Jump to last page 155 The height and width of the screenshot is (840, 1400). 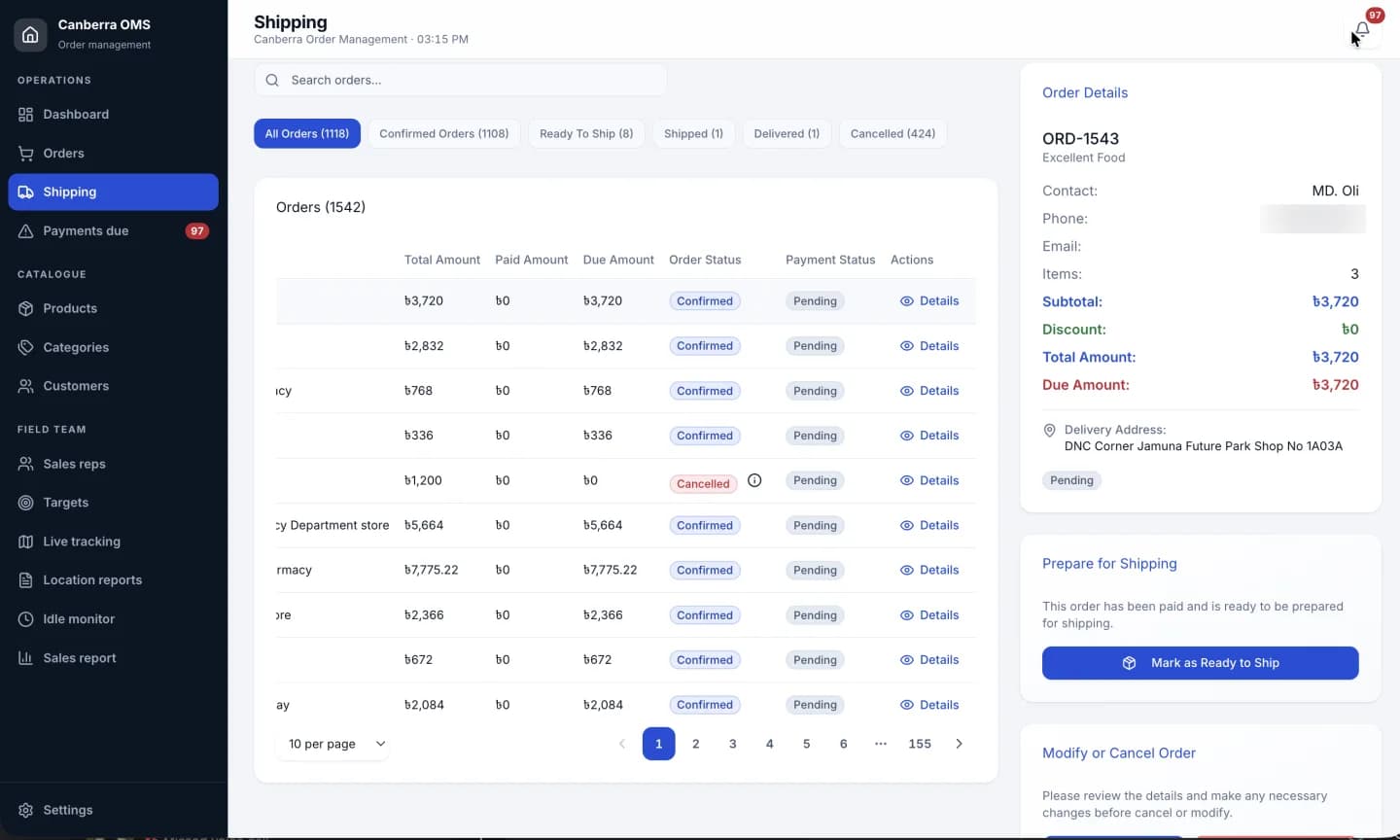pos(920,744)
